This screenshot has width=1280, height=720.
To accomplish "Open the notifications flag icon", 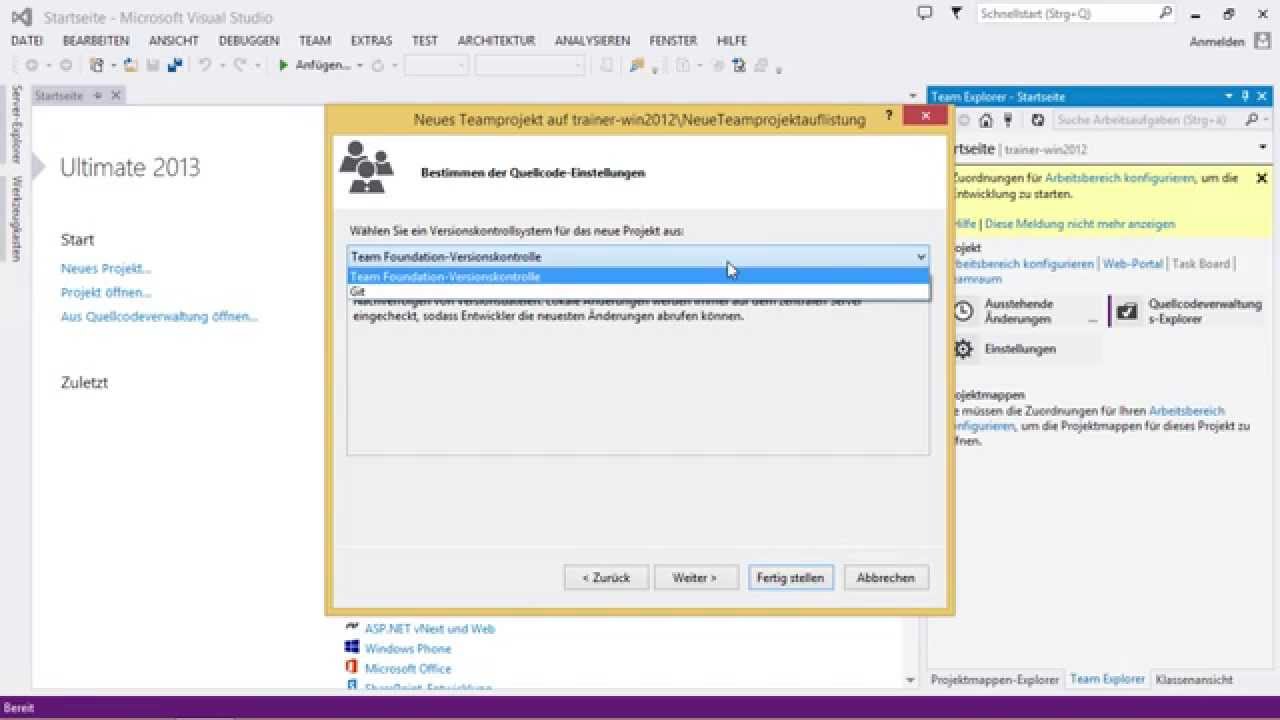I will (x=957, y=13).
